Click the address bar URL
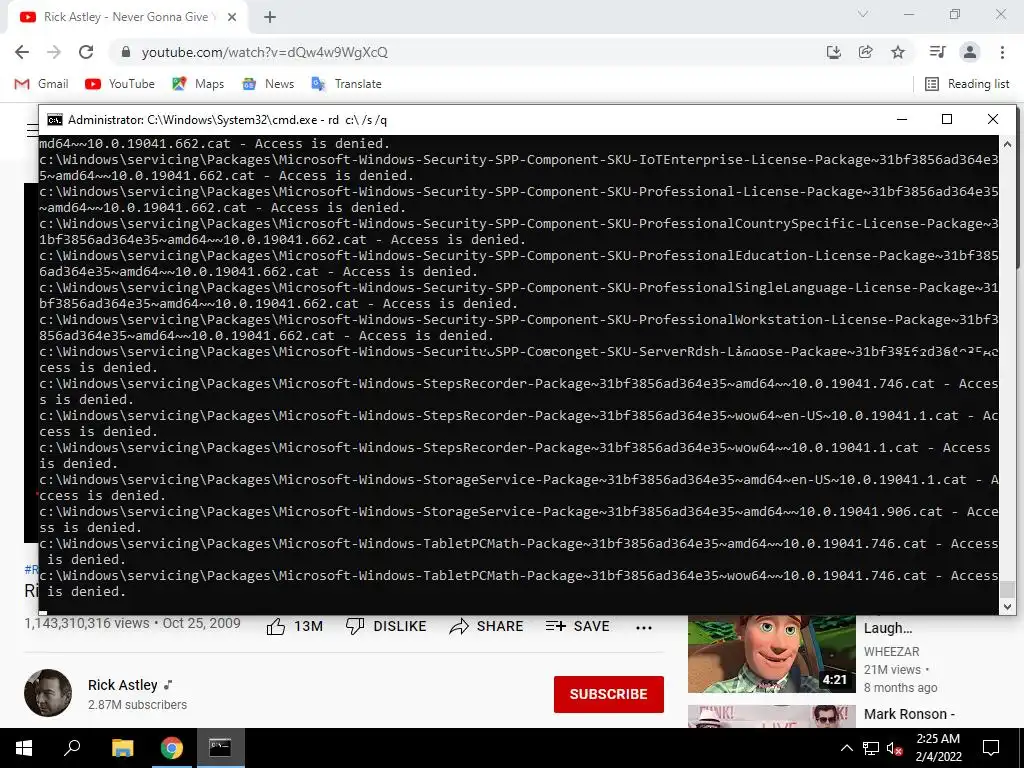1024x768 pixels. [x=264, y=52]
